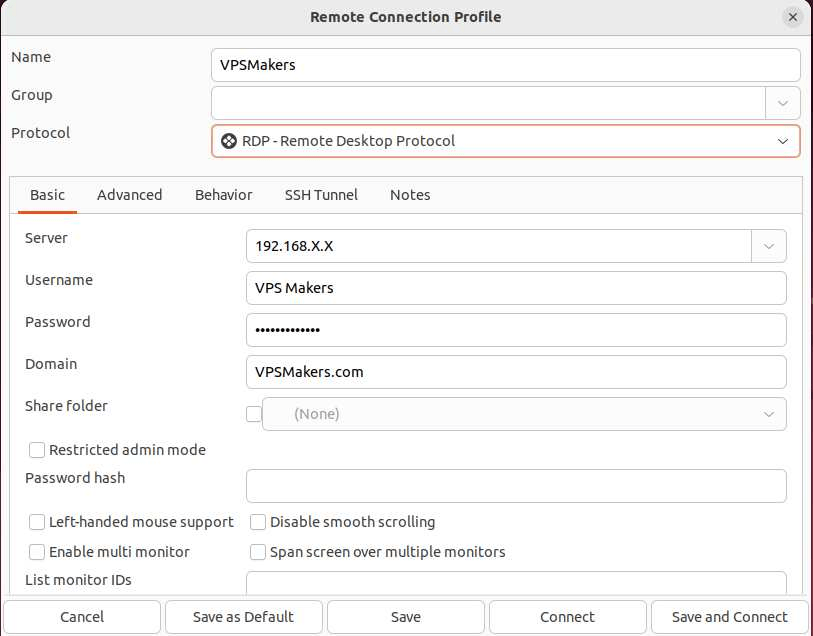Switch to the Advanced tab
813x636 pixels.
click(130, 195)
